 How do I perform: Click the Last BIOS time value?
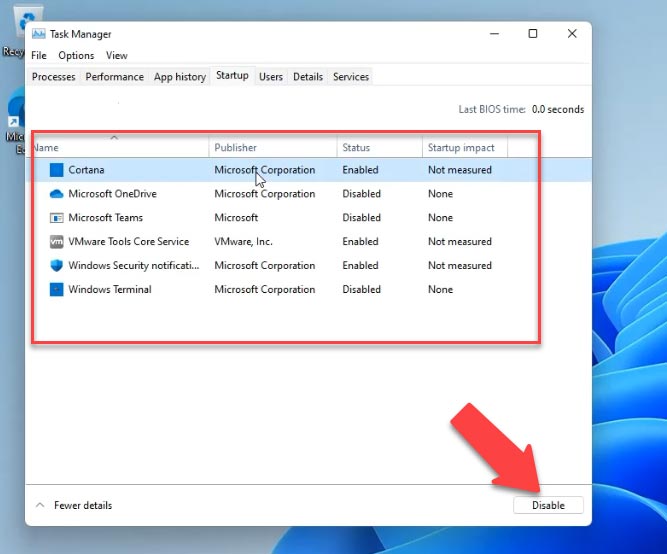coord(558,109)
